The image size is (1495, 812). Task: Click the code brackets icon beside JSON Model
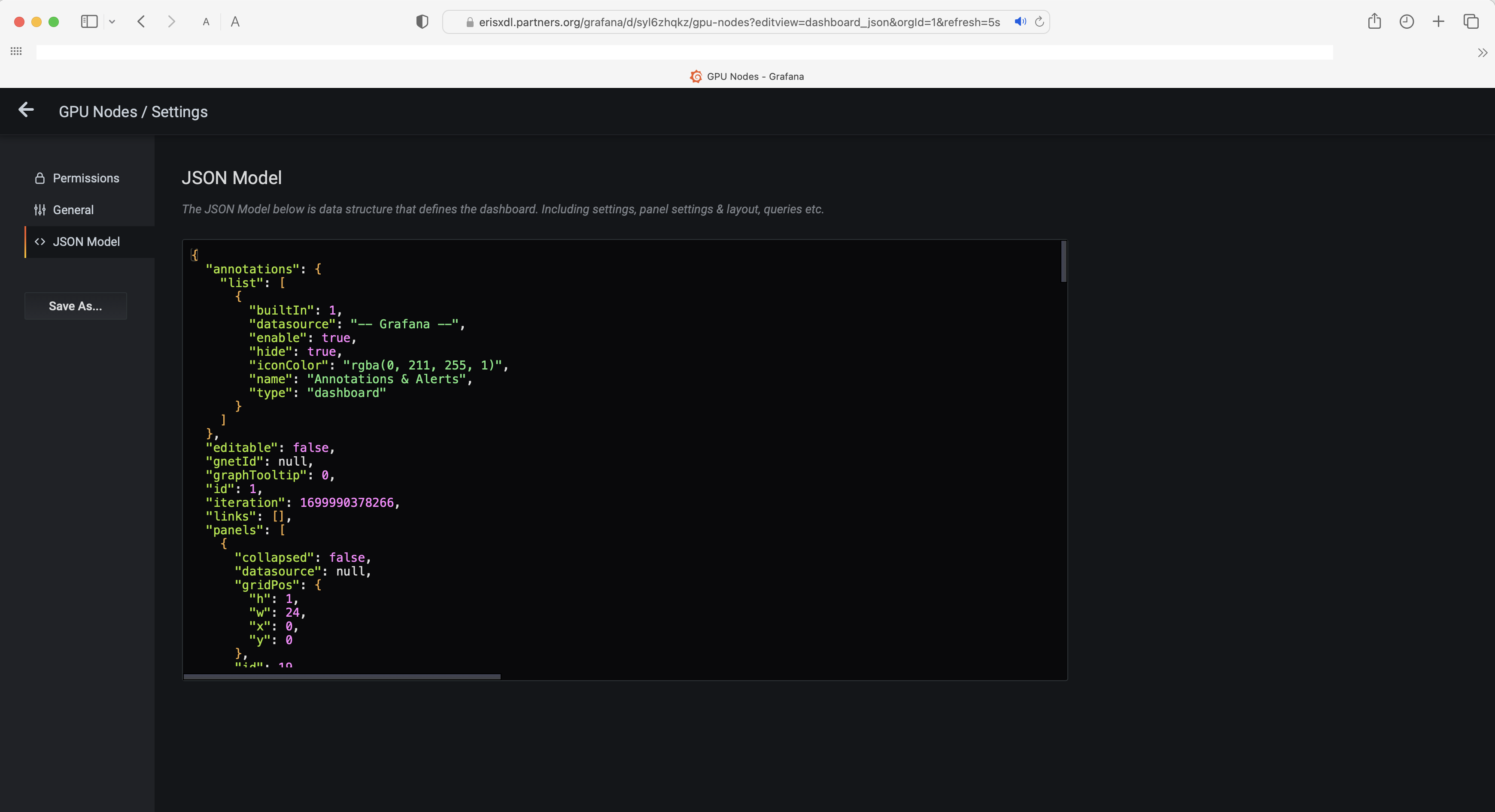coord(40,242)
